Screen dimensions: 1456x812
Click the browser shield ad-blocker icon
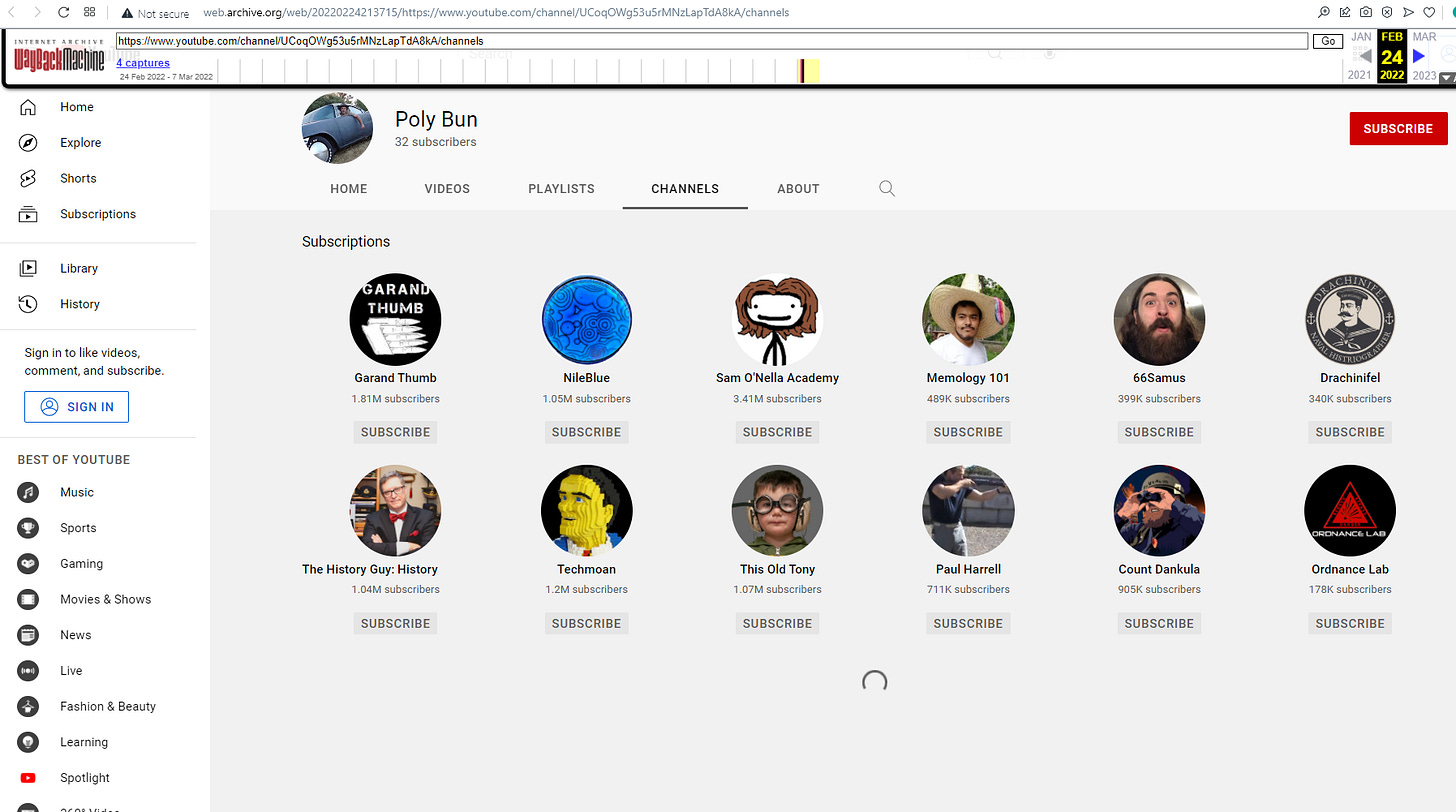pyautogui.click(x=1387, y=13)
